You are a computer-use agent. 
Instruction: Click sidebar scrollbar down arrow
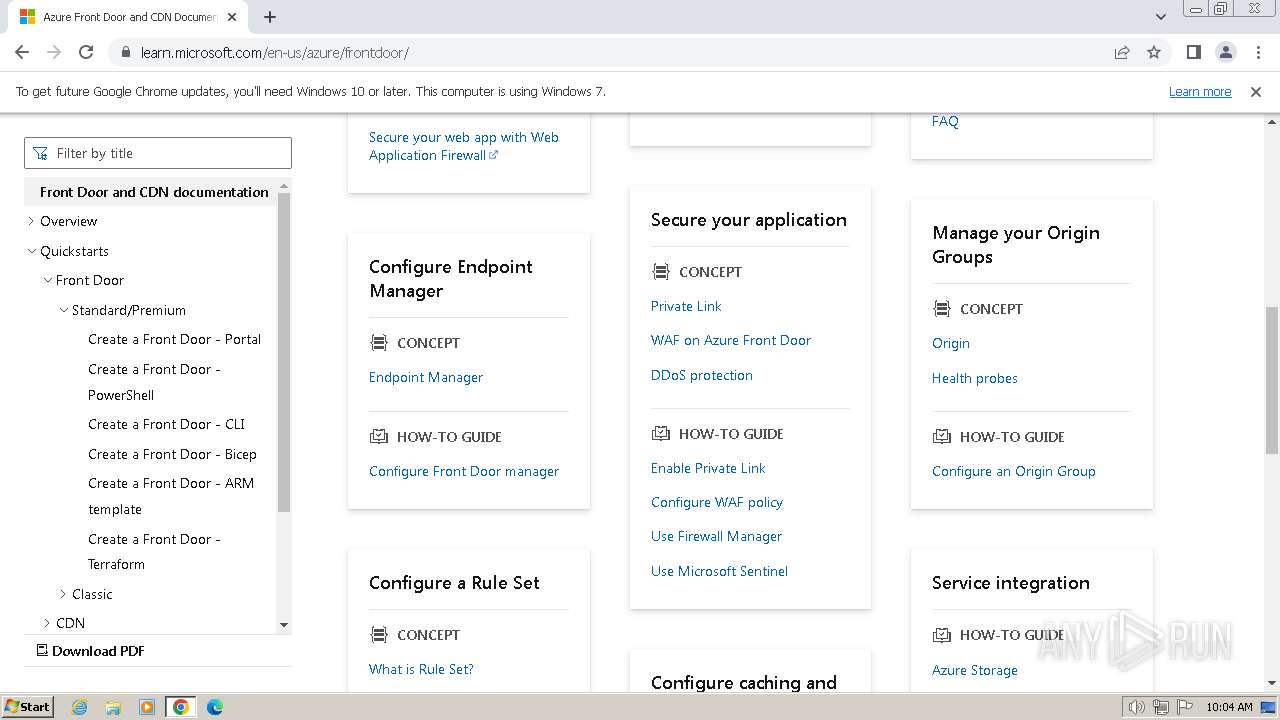coord(284,625)
